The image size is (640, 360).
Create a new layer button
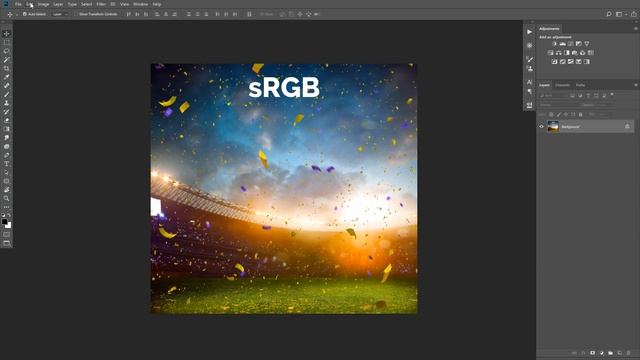(620, 353)
